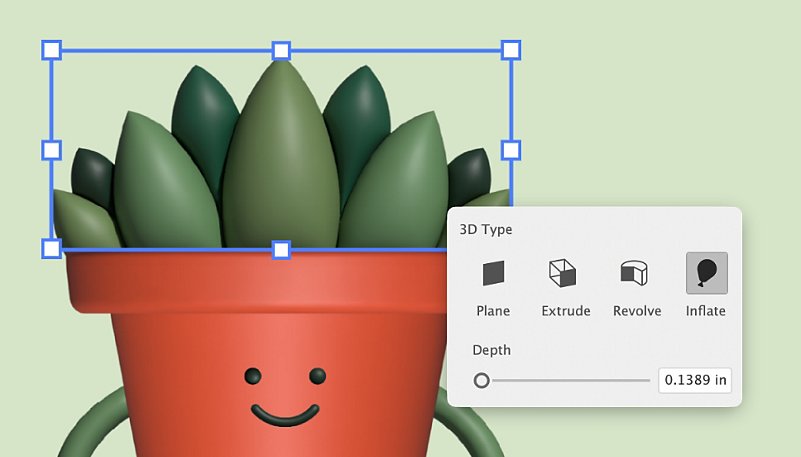801x457 pixels.
Task: Click the top-right bounding box handle
Action: [x=510, y=50]
